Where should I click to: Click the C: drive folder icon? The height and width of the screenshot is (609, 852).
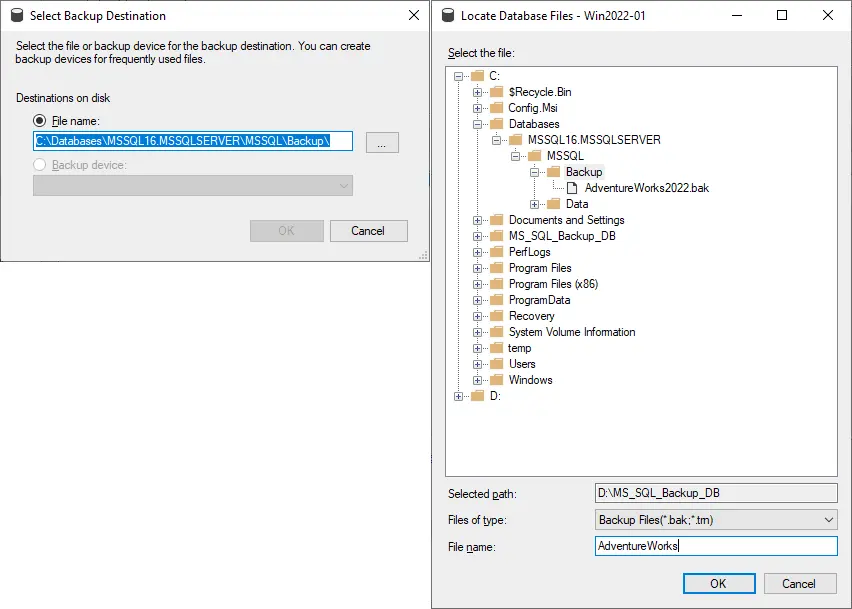[477, 76]
